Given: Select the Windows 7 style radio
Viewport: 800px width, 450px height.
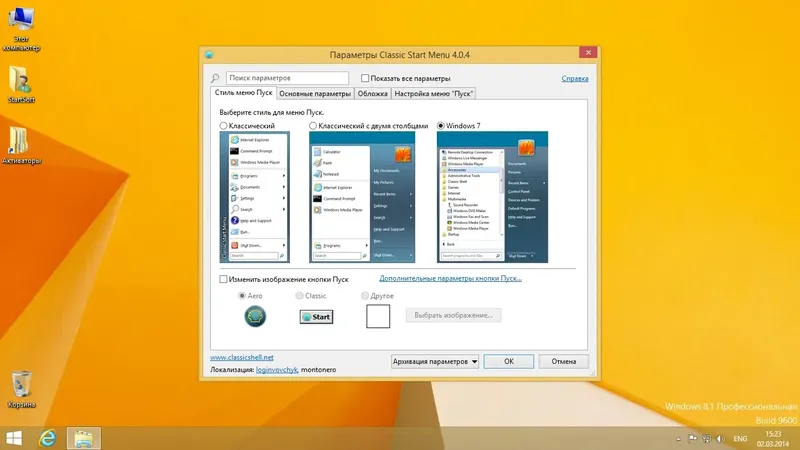Looking at the screenshot, I should coord(440,126).
